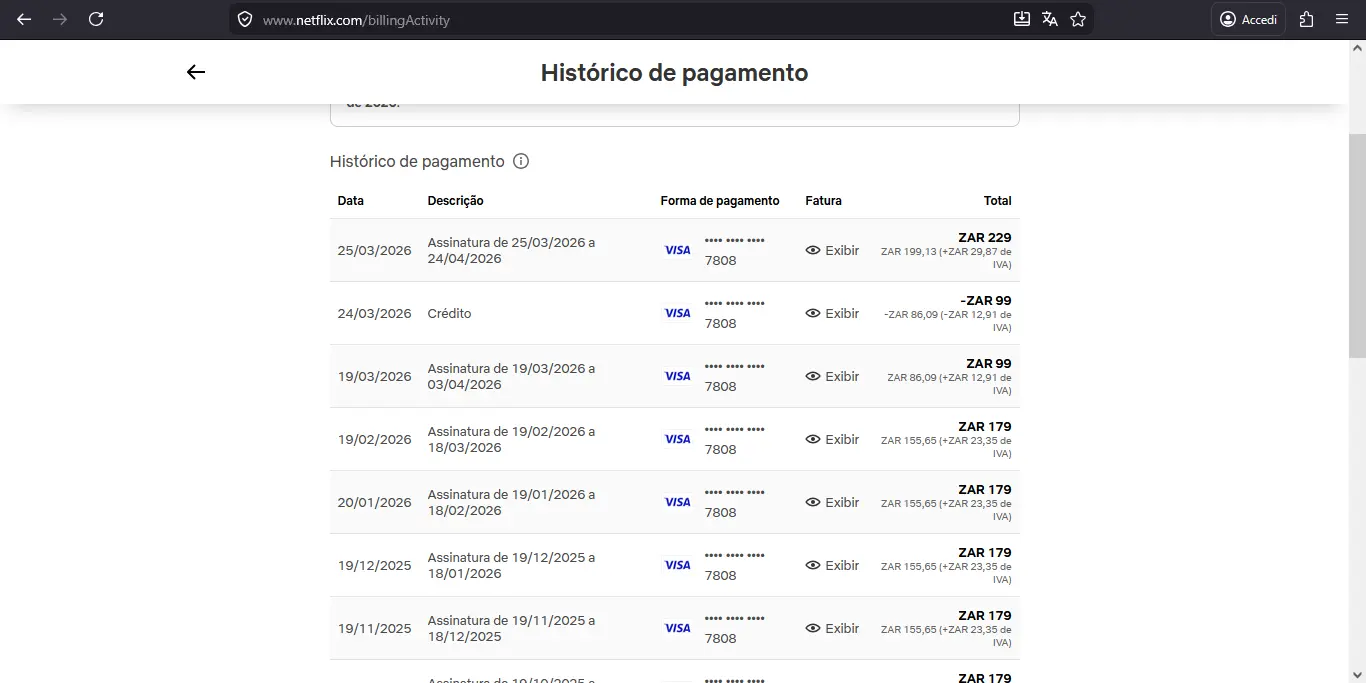
Task: Click description Assinatura de 19/03/2026 a 03/04/2026
Action: (x=511, y=376)
